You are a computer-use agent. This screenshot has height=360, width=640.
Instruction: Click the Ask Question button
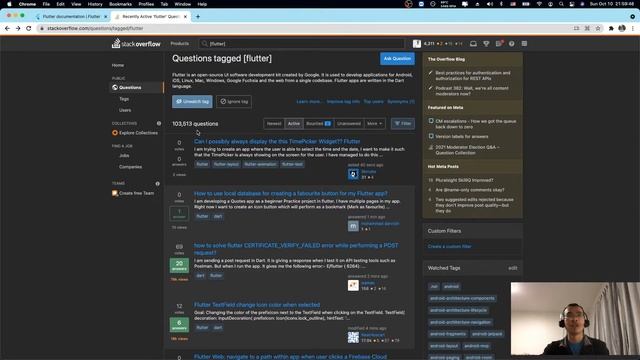pyautogui.click(x=397, y=58)
